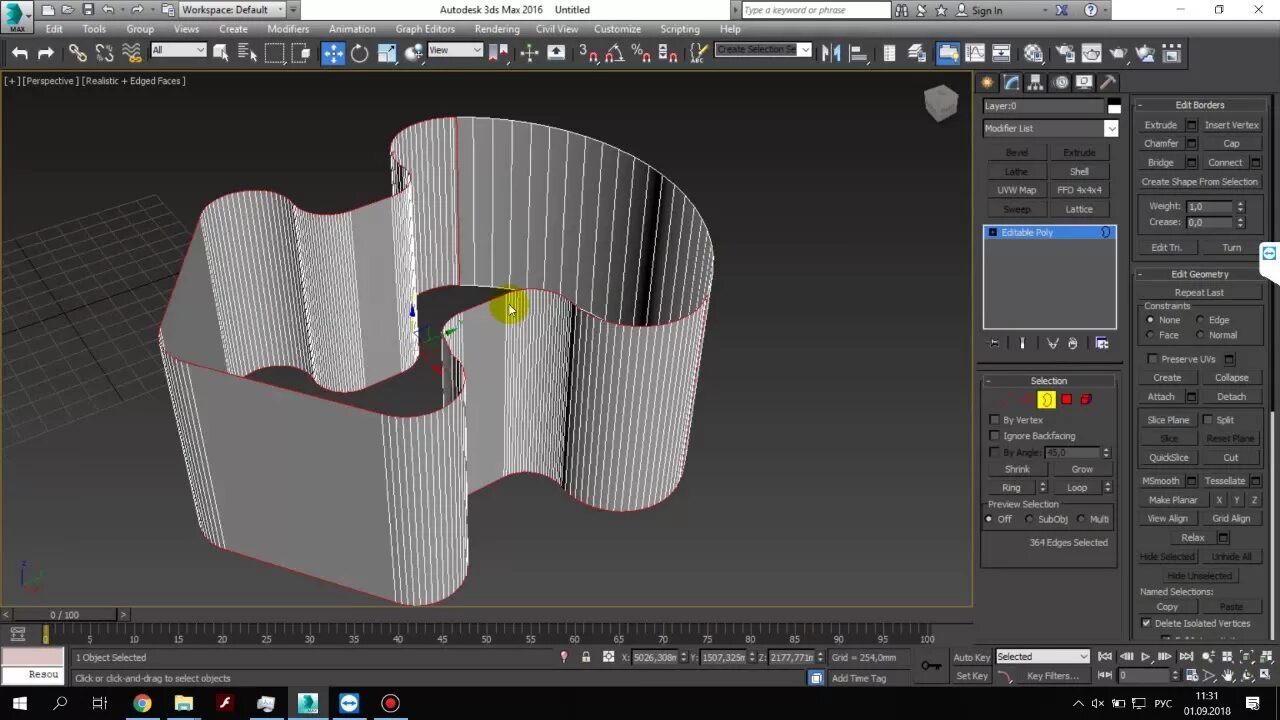Screen dimensions: 1280x720
Task: Click the Set Keys key icon
Action: pos(931,665)
